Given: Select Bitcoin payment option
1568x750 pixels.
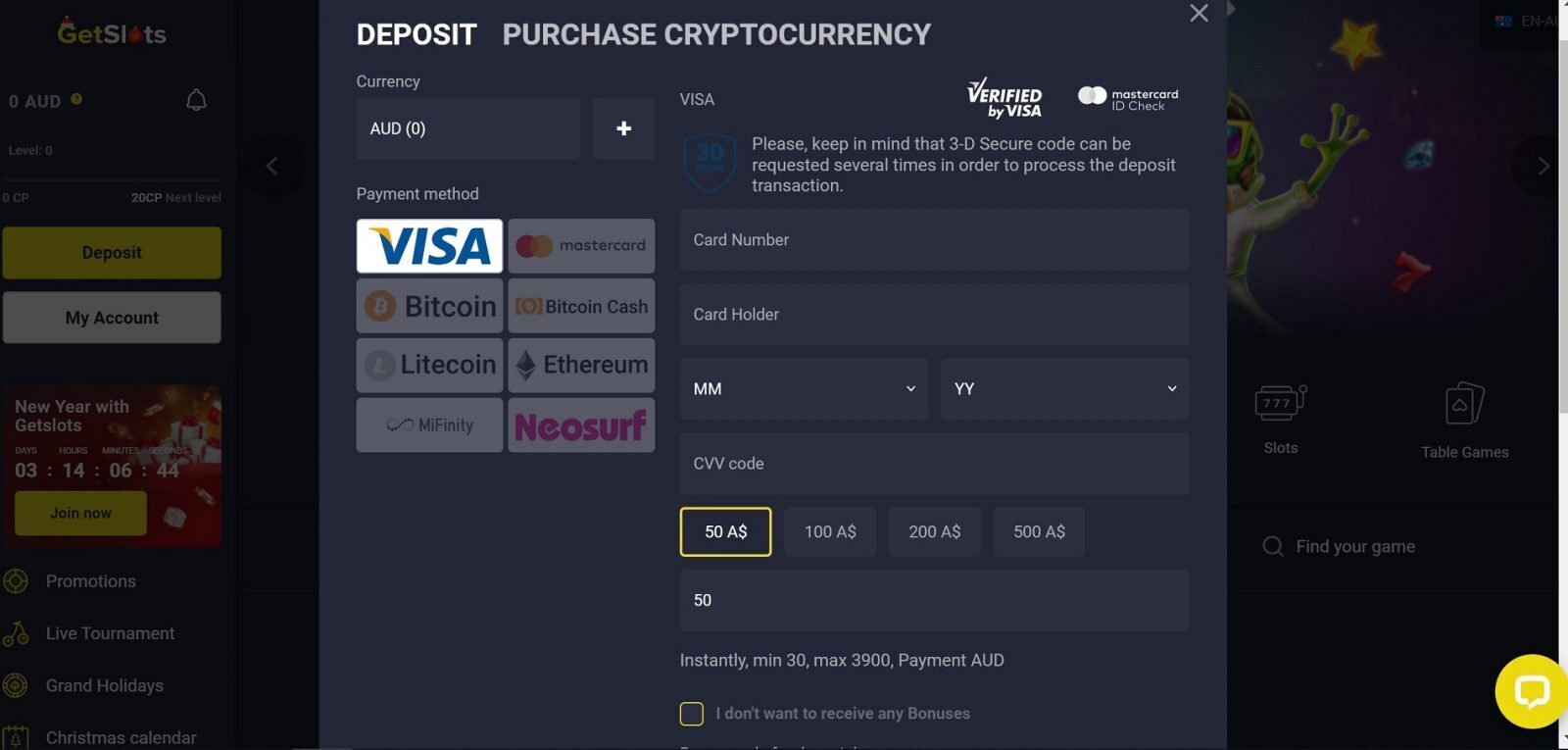Looking at the screenshot, I should (429, 306).
